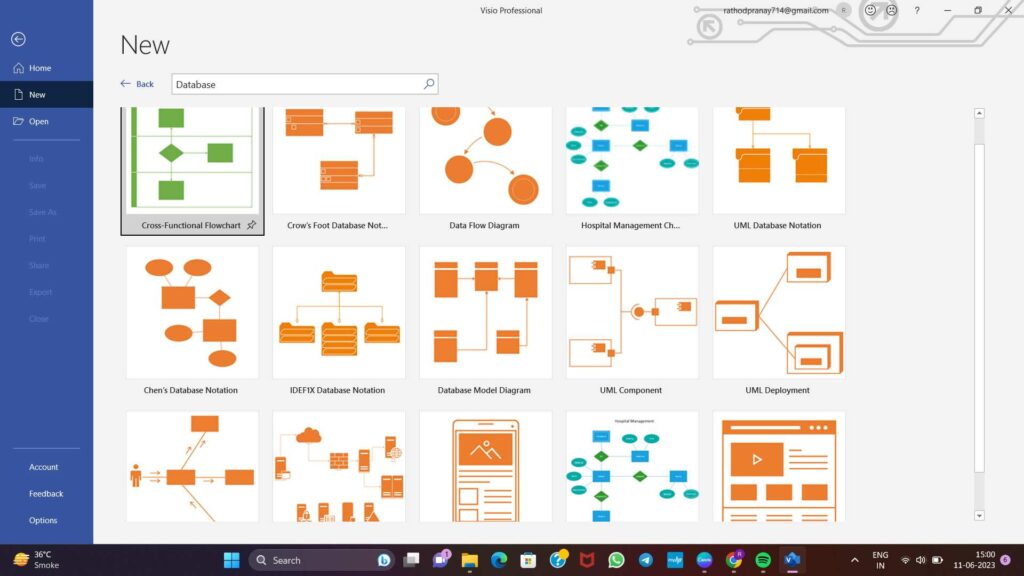Launch Microsoft Edge from taskbar
This screenshot has height=576, width=1024.
[499, 560]
